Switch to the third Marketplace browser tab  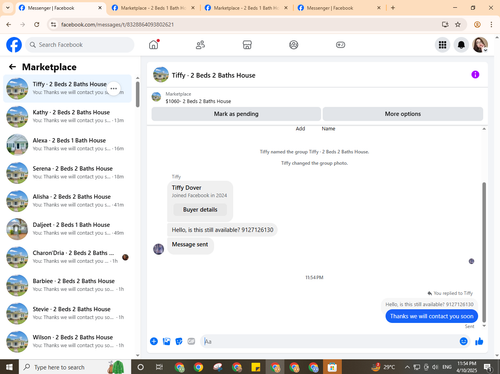click(246, 8)
